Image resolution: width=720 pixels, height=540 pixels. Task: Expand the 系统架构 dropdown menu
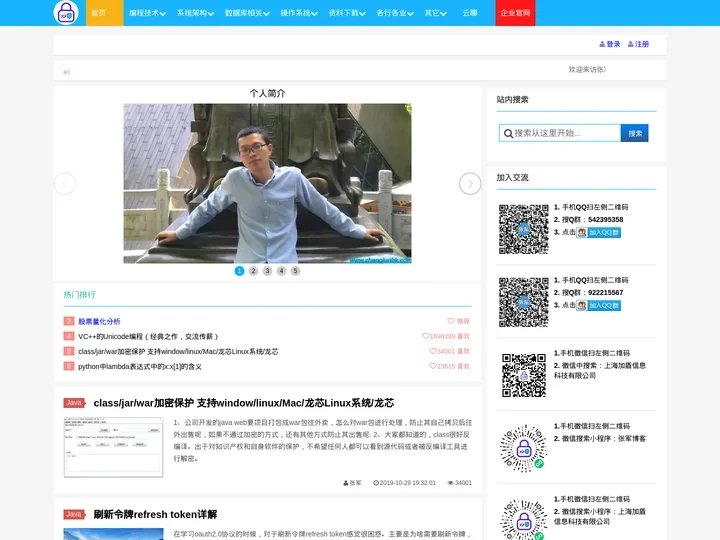click(x=195, y=13)
